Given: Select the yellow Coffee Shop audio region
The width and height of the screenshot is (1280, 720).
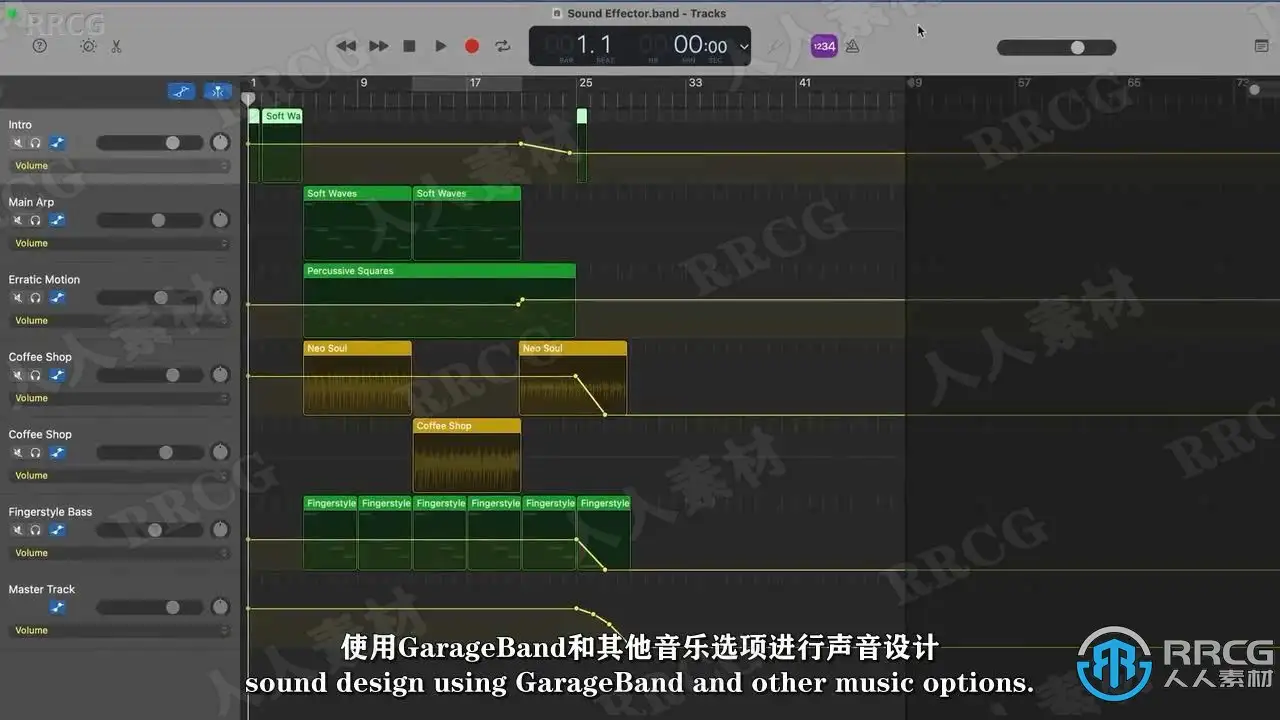Looking at the screenshot, I should (467, 455).
